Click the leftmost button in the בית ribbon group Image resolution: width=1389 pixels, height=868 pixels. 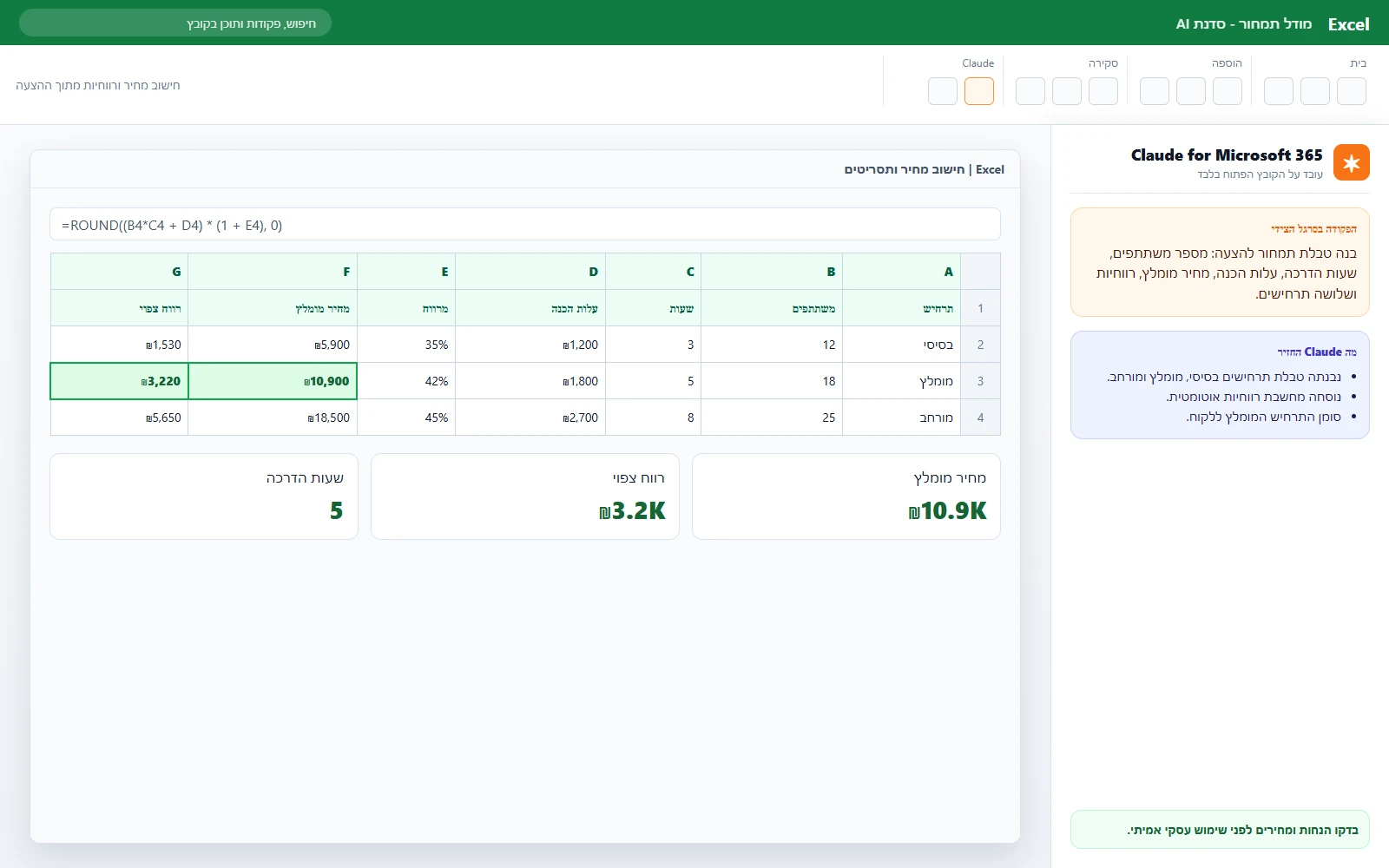pos(1279,91)
